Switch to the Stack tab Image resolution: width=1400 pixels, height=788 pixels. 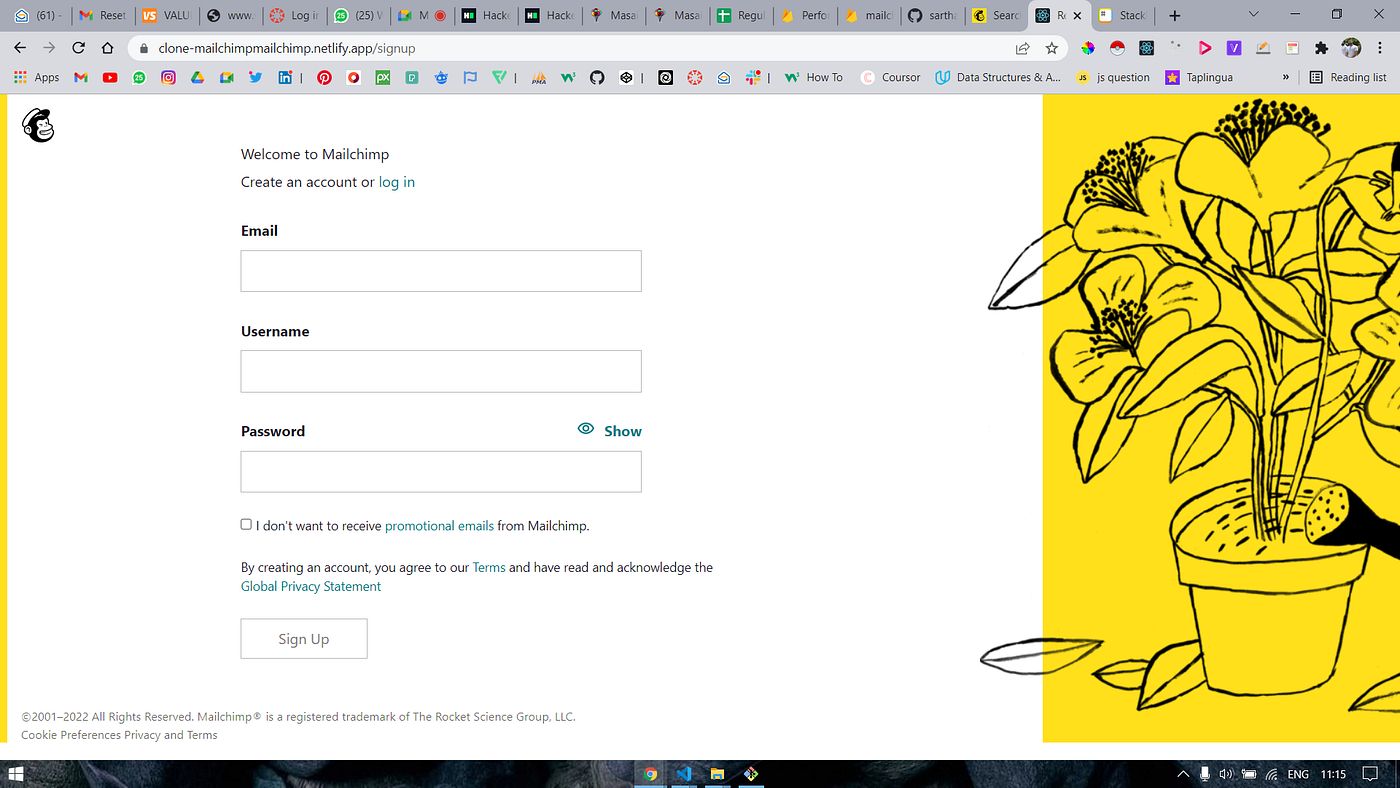(x=1123, y=15)
